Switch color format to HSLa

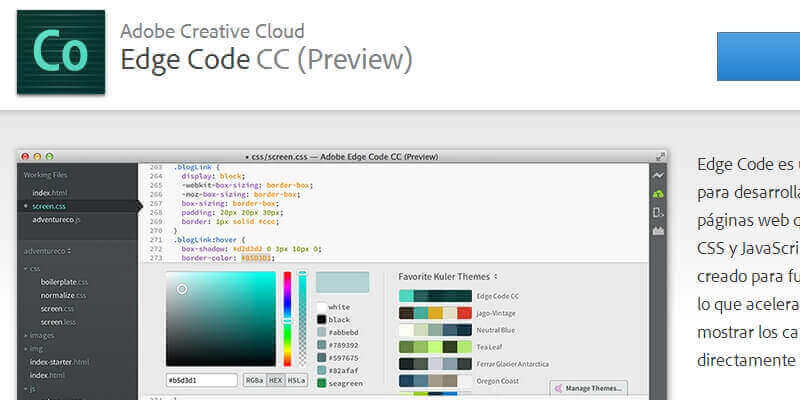coord(297,380)
